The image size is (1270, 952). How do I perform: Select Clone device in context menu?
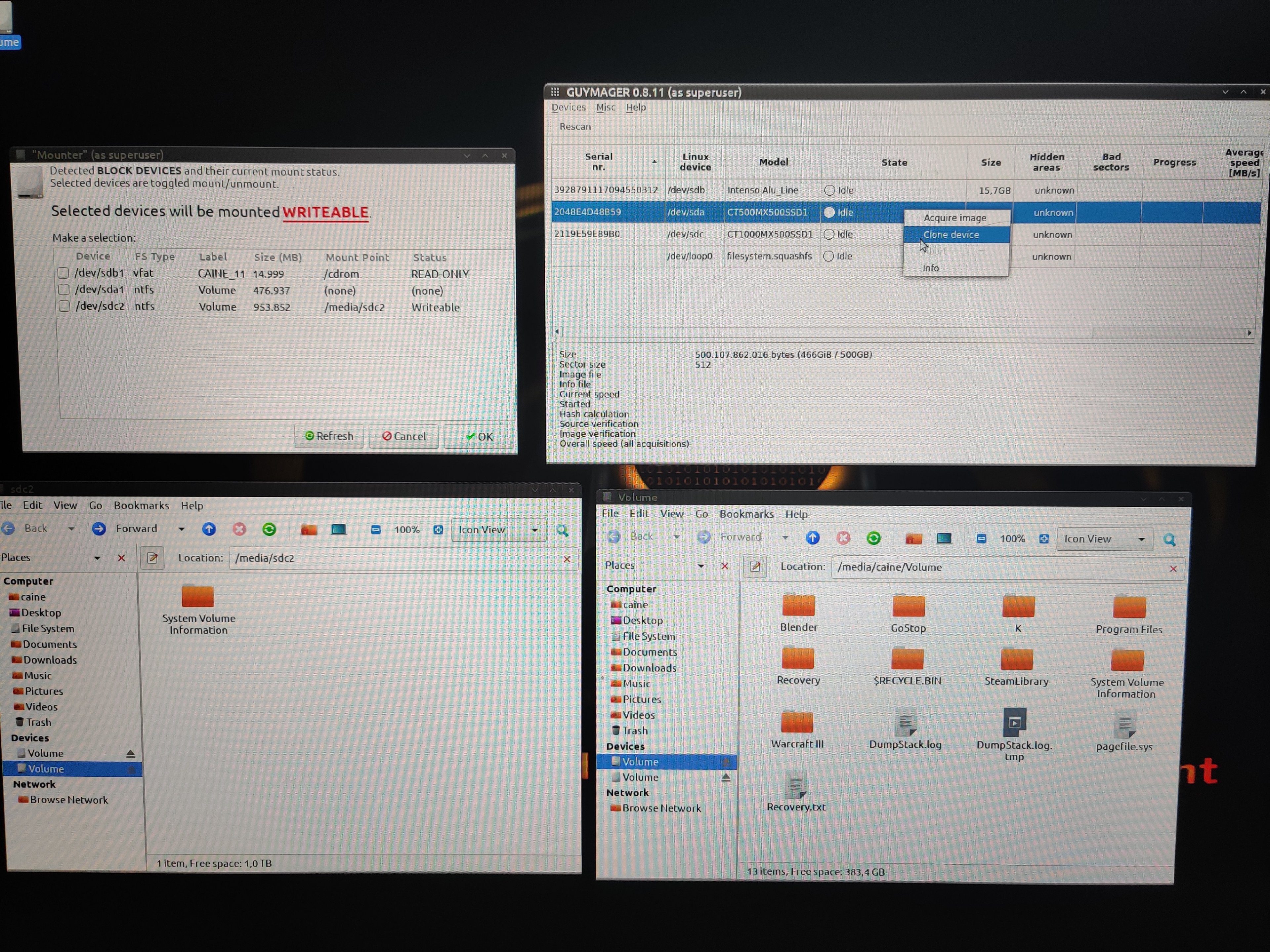point(951,235)
